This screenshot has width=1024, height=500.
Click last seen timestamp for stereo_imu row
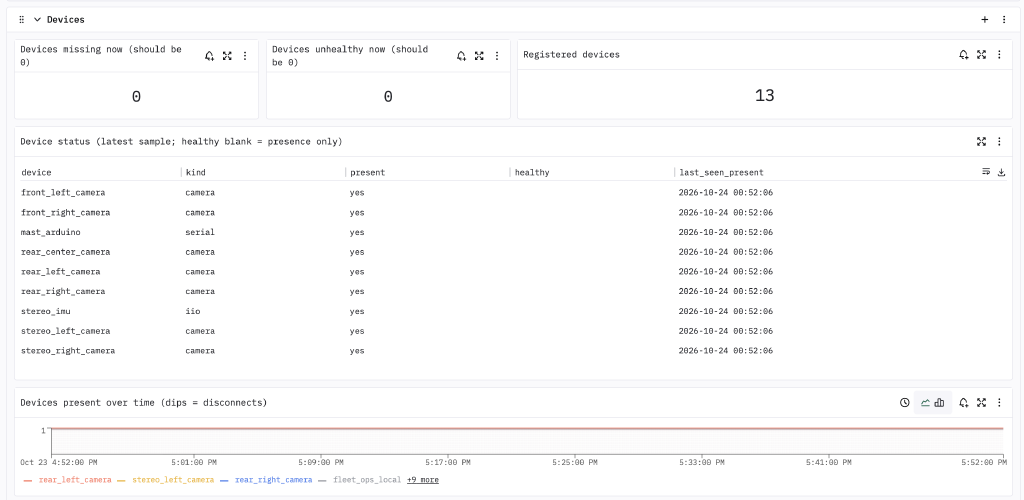[726, 311]
